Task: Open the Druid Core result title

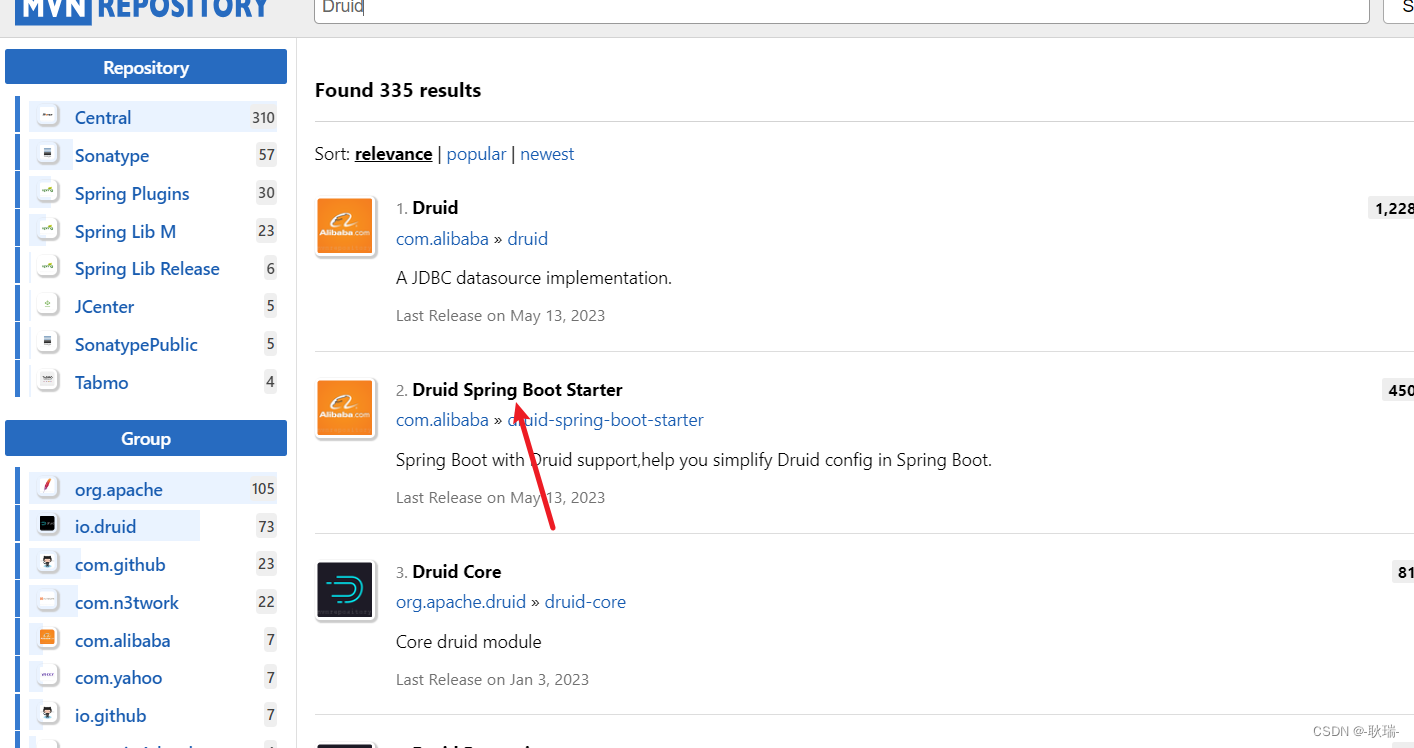Action: coord(457,572)
